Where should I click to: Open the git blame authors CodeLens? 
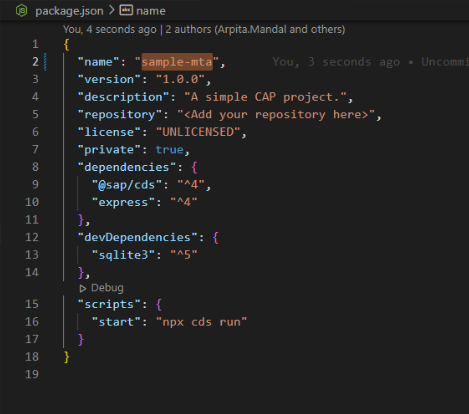pos(204,29)
